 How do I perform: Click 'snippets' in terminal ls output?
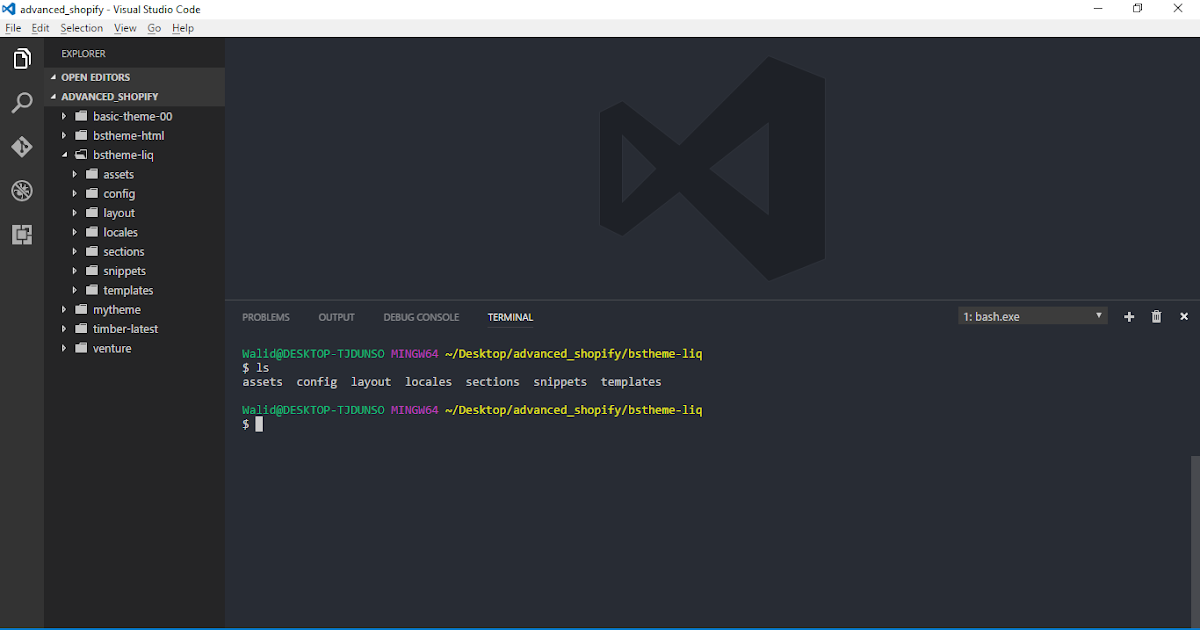(x=560, y=382)
